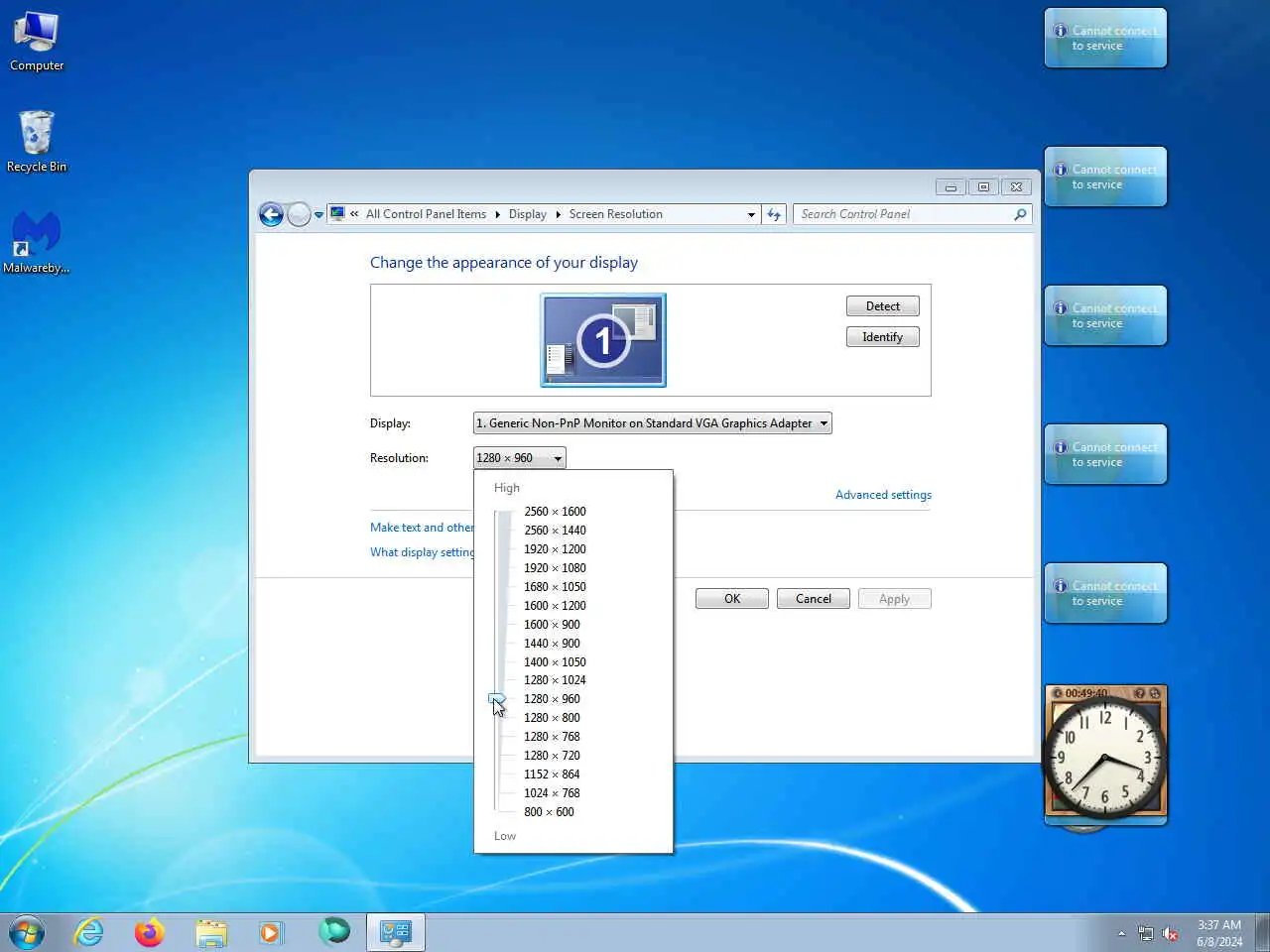
Task: Click the OK button
Action: [732, 599]
